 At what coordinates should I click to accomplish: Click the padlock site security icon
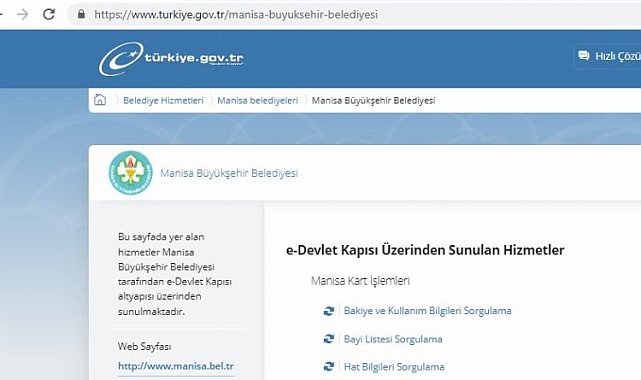(81, 14)
